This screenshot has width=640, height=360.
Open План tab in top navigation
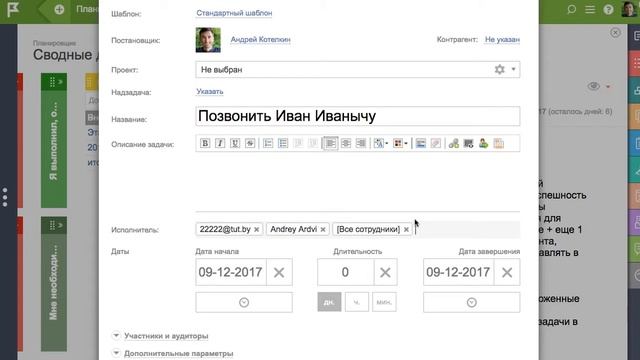[x=87, y=9]
